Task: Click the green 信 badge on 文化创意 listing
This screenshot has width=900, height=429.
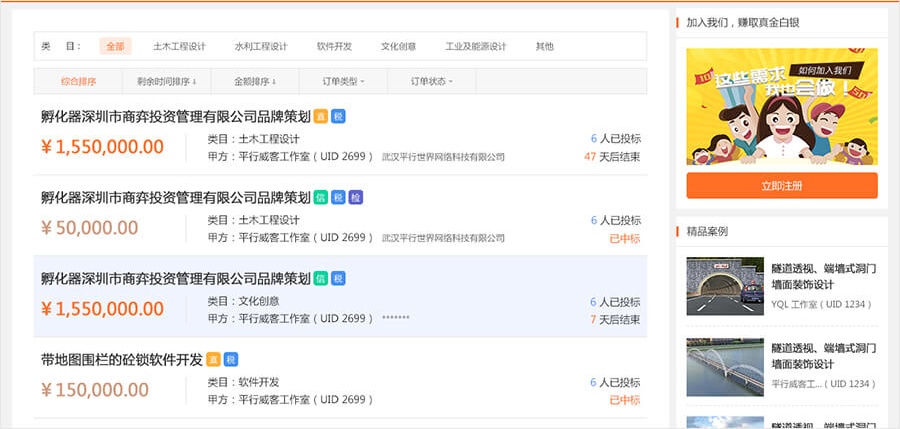Action: (320, 279)
